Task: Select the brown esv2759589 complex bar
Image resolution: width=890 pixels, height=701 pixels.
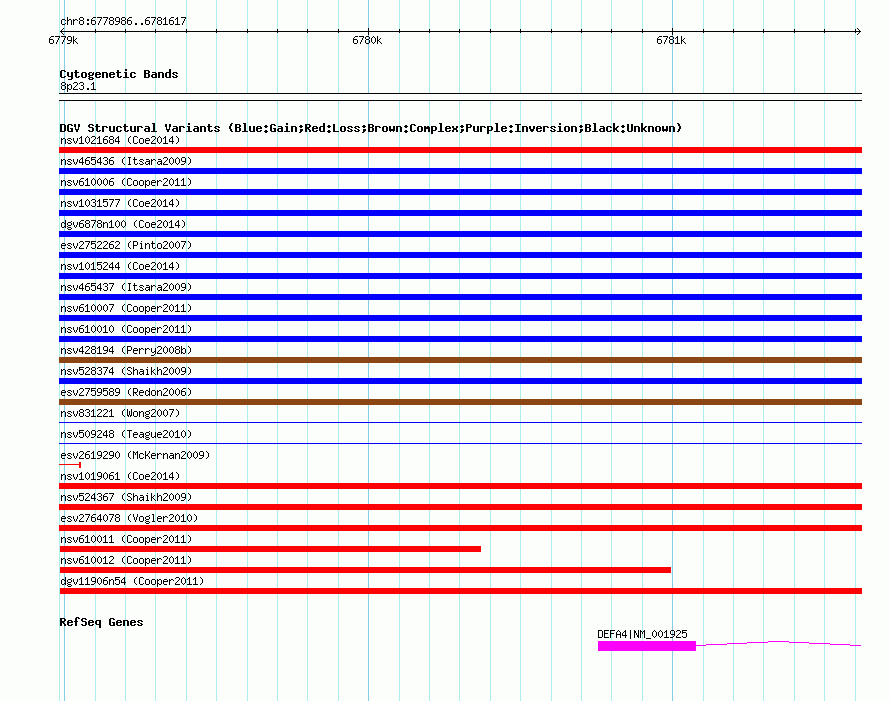Action: (460, 402)
